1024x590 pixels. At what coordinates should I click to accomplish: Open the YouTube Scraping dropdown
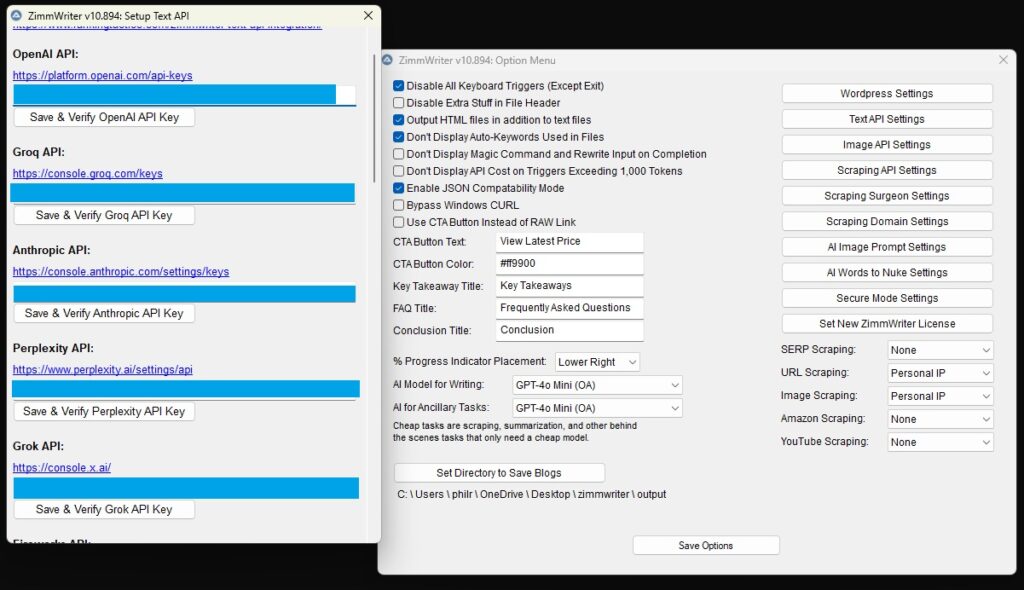point(940,442)
